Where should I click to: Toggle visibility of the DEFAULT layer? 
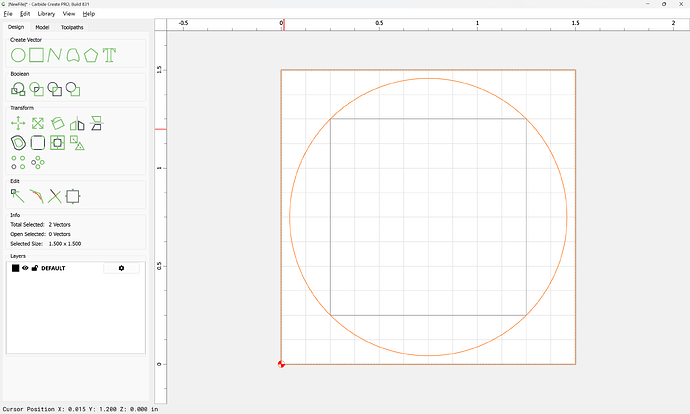coord(25,268)
